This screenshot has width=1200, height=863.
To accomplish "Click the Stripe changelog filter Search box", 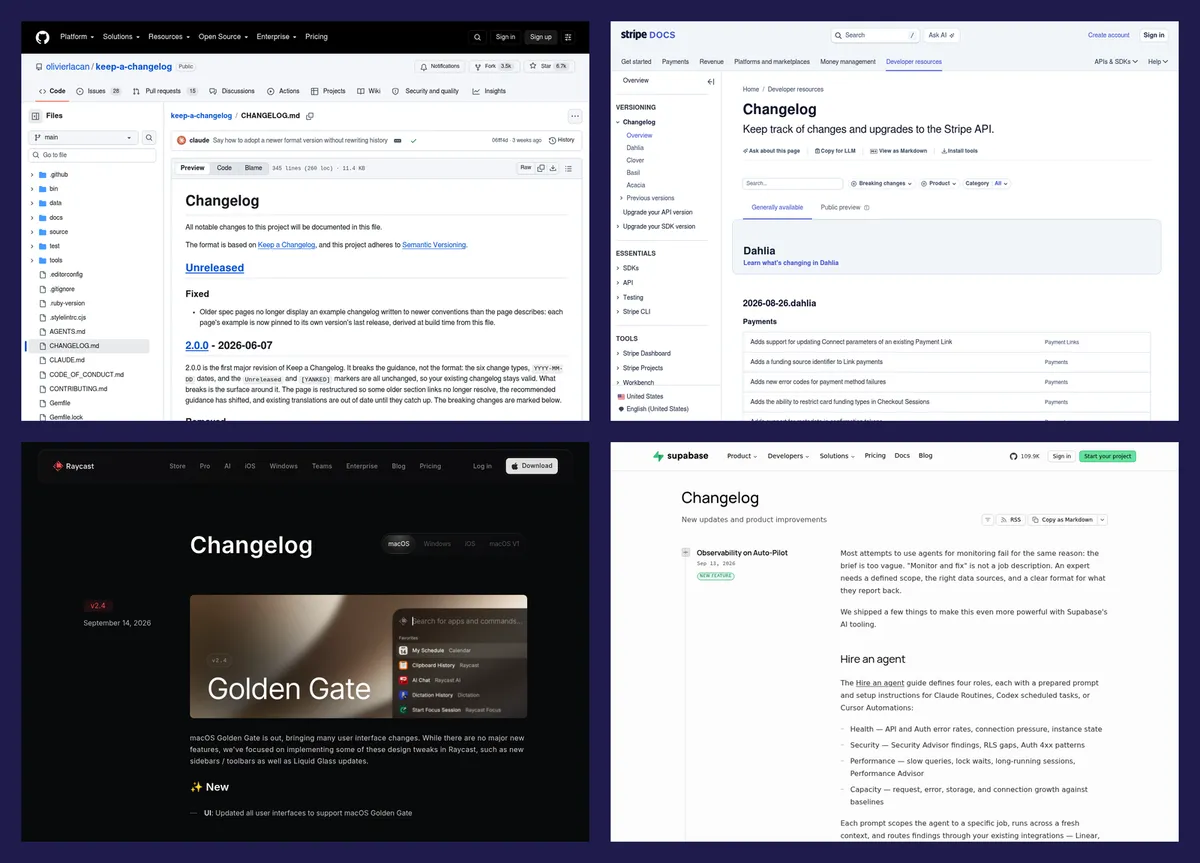I will point(793,184).
